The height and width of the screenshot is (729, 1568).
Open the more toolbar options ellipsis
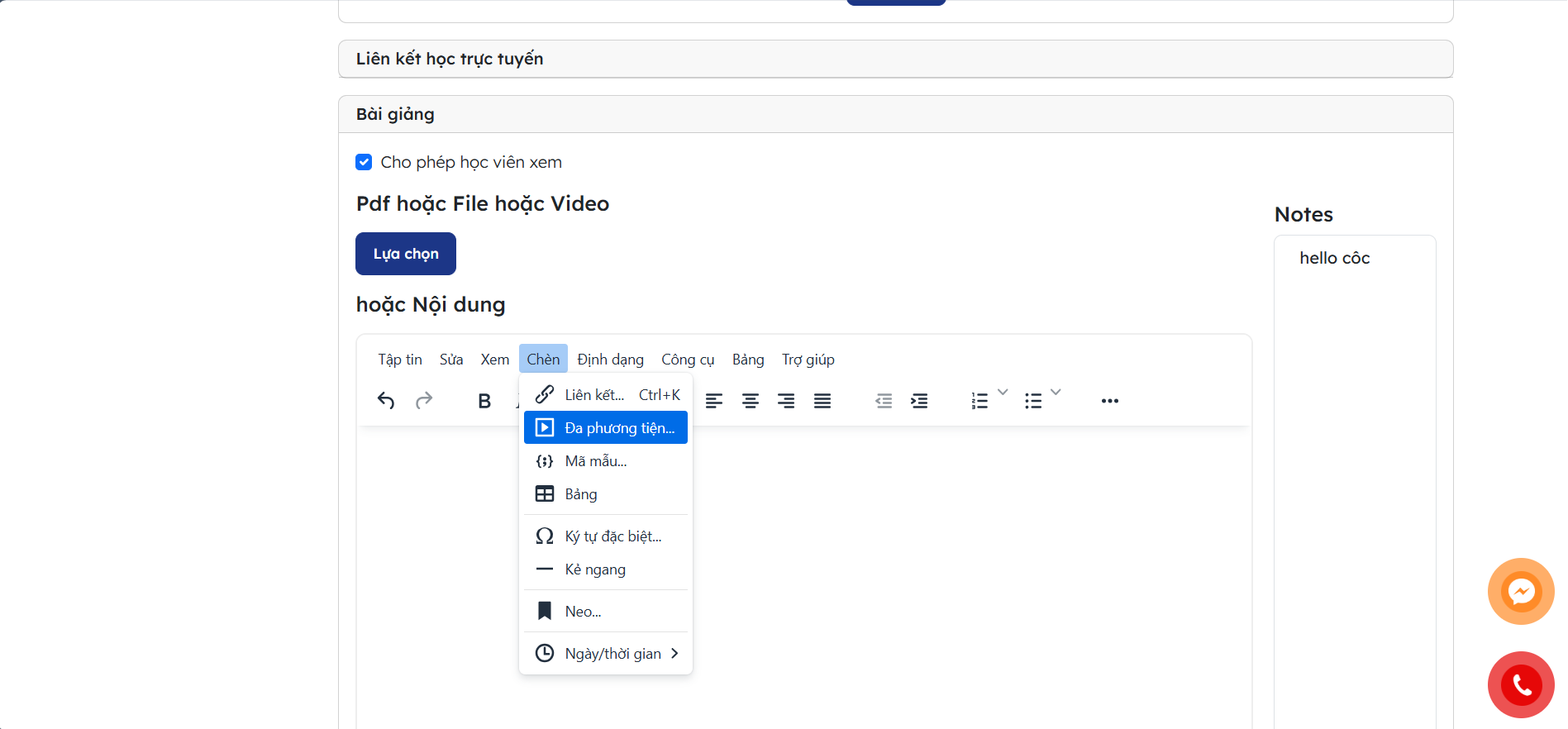pos(1110,401)
